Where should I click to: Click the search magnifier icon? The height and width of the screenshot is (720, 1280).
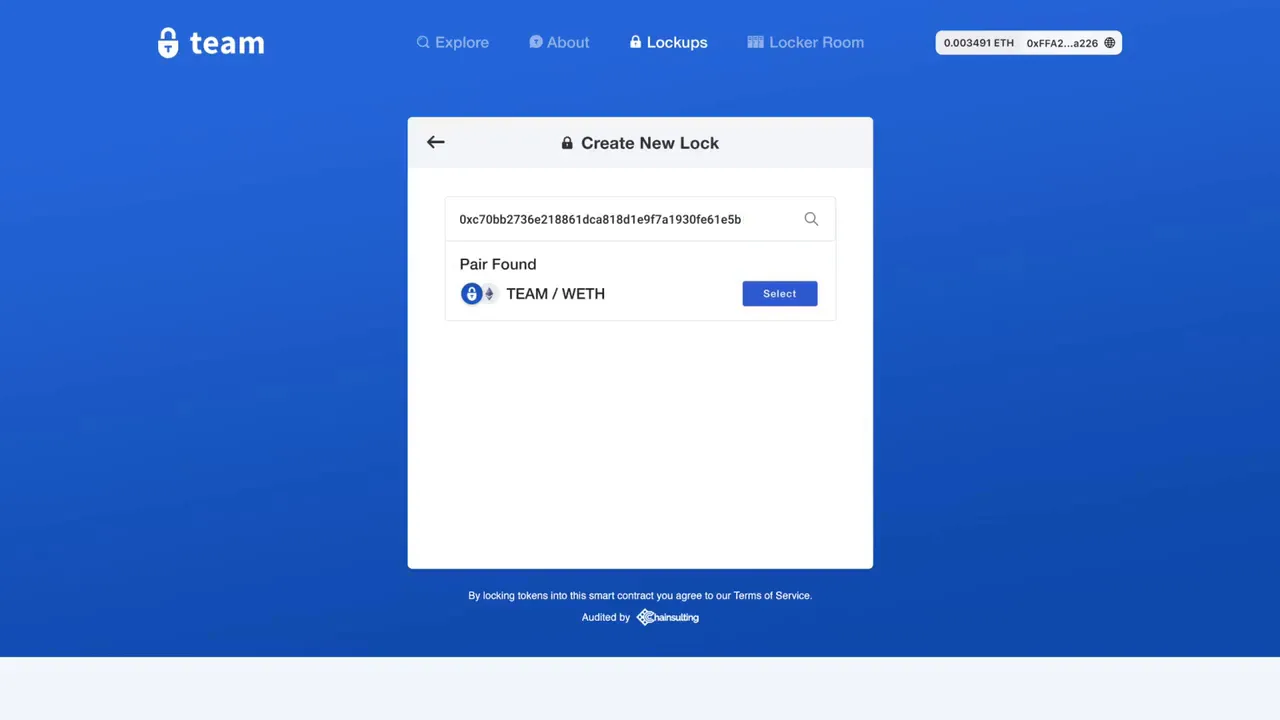click(x=811, y=219)
